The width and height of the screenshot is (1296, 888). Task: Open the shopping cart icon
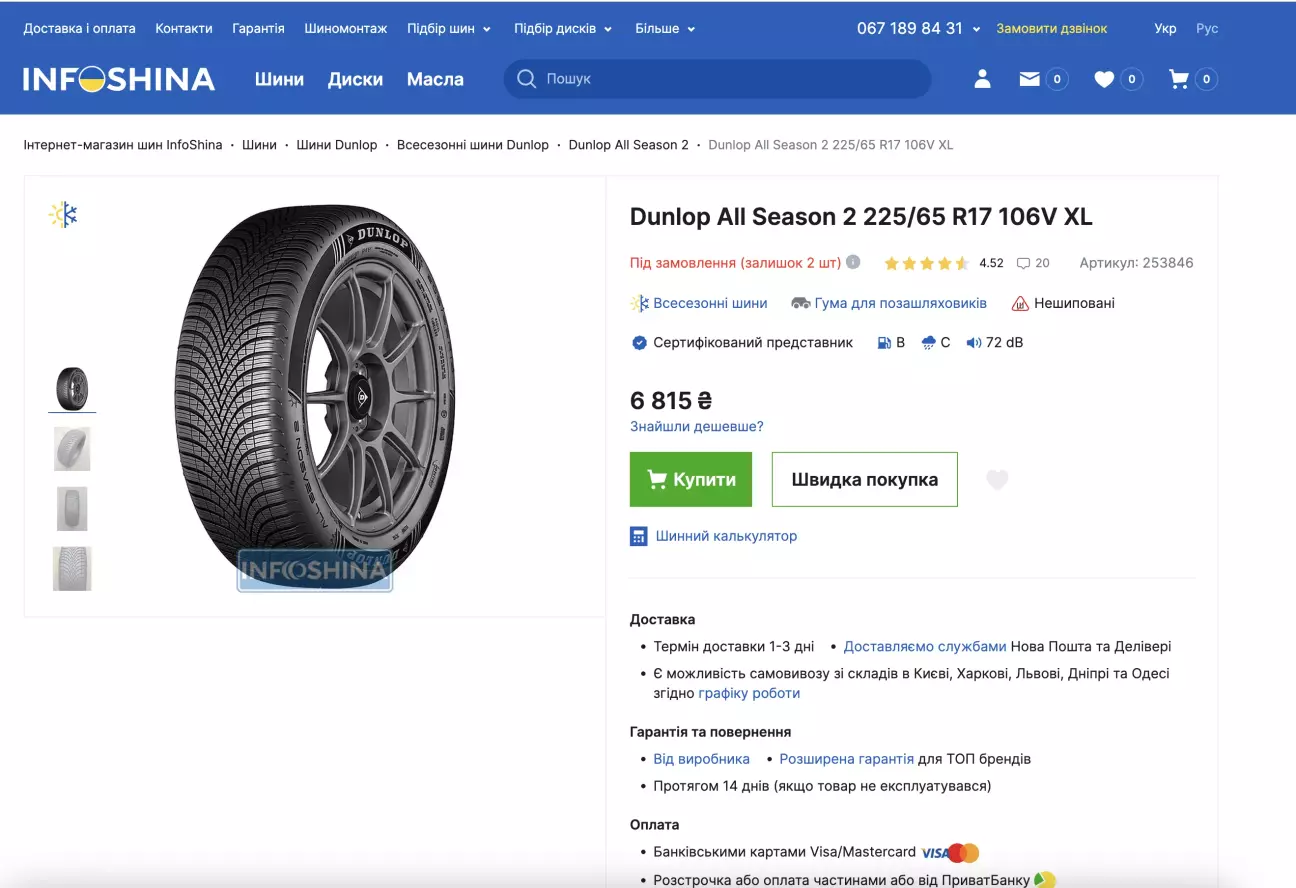(x=1180, y=78)
